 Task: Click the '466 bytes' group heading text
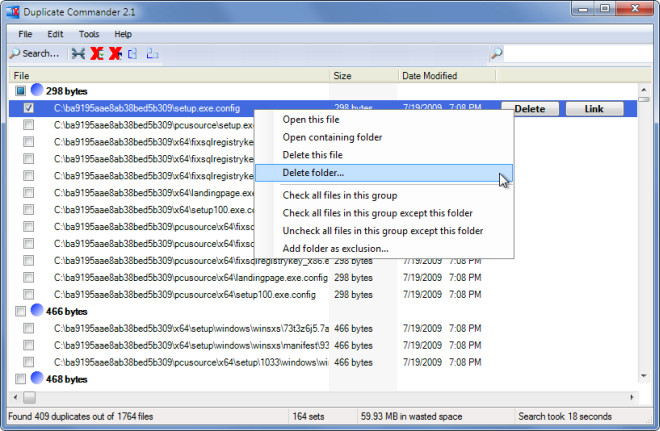[x=67, y=311]
